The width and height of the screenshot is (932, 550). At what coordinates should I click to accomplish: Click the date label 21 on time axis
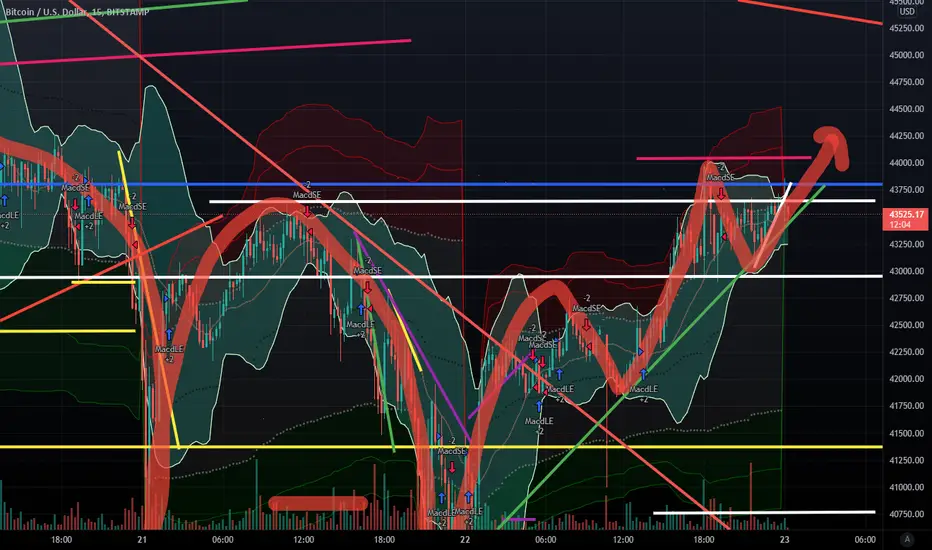[141, 540]
